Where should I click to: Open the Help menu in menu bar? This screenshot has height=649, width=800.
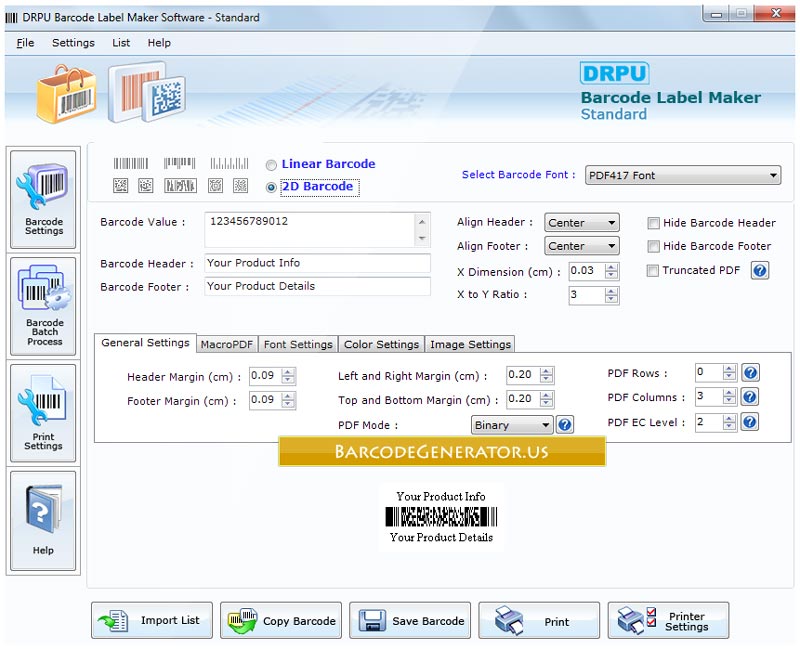(x=159, y=43)
